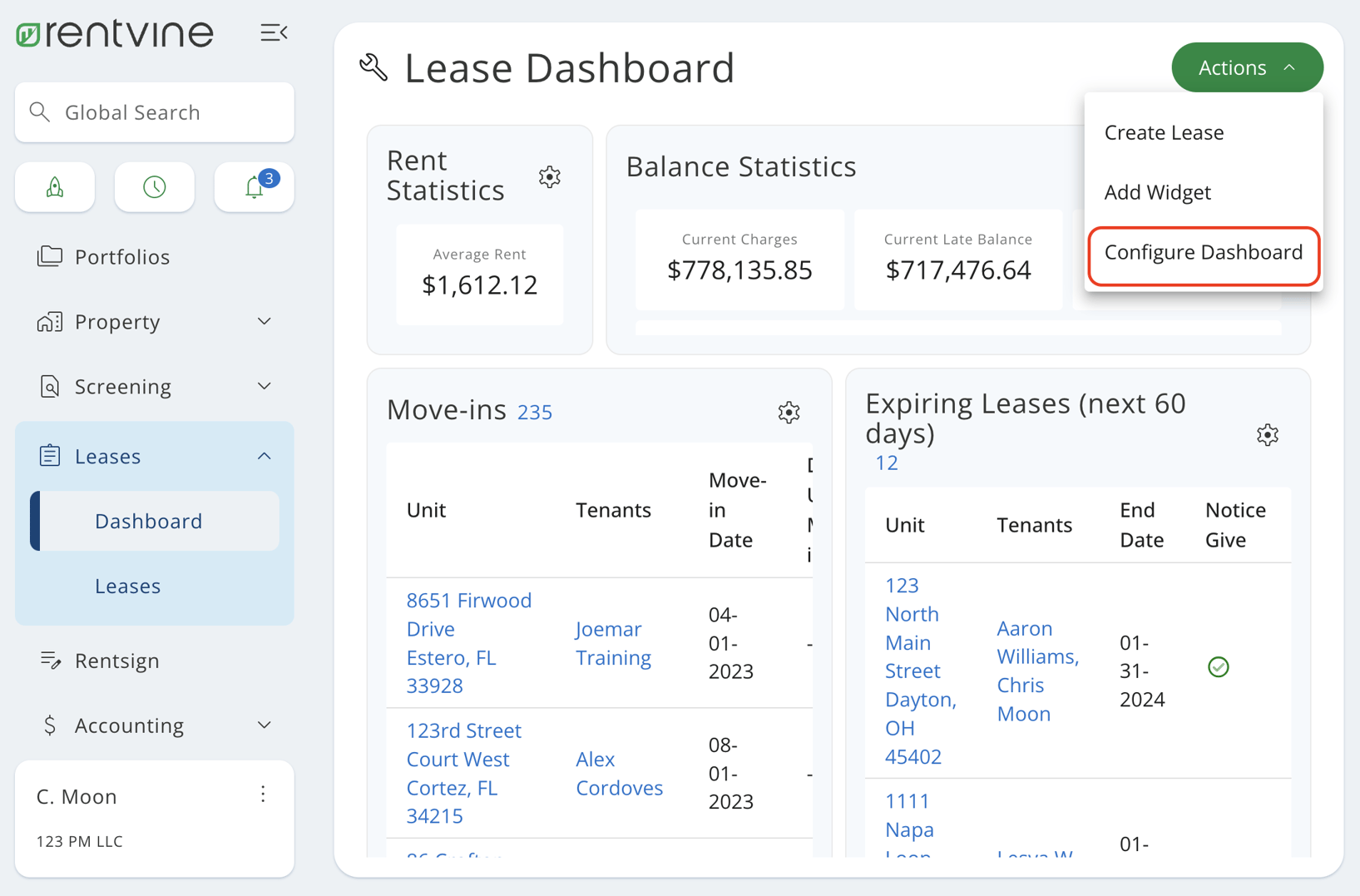Open tenant Joemar Training
1360x896 pixels.
[613, 643]
